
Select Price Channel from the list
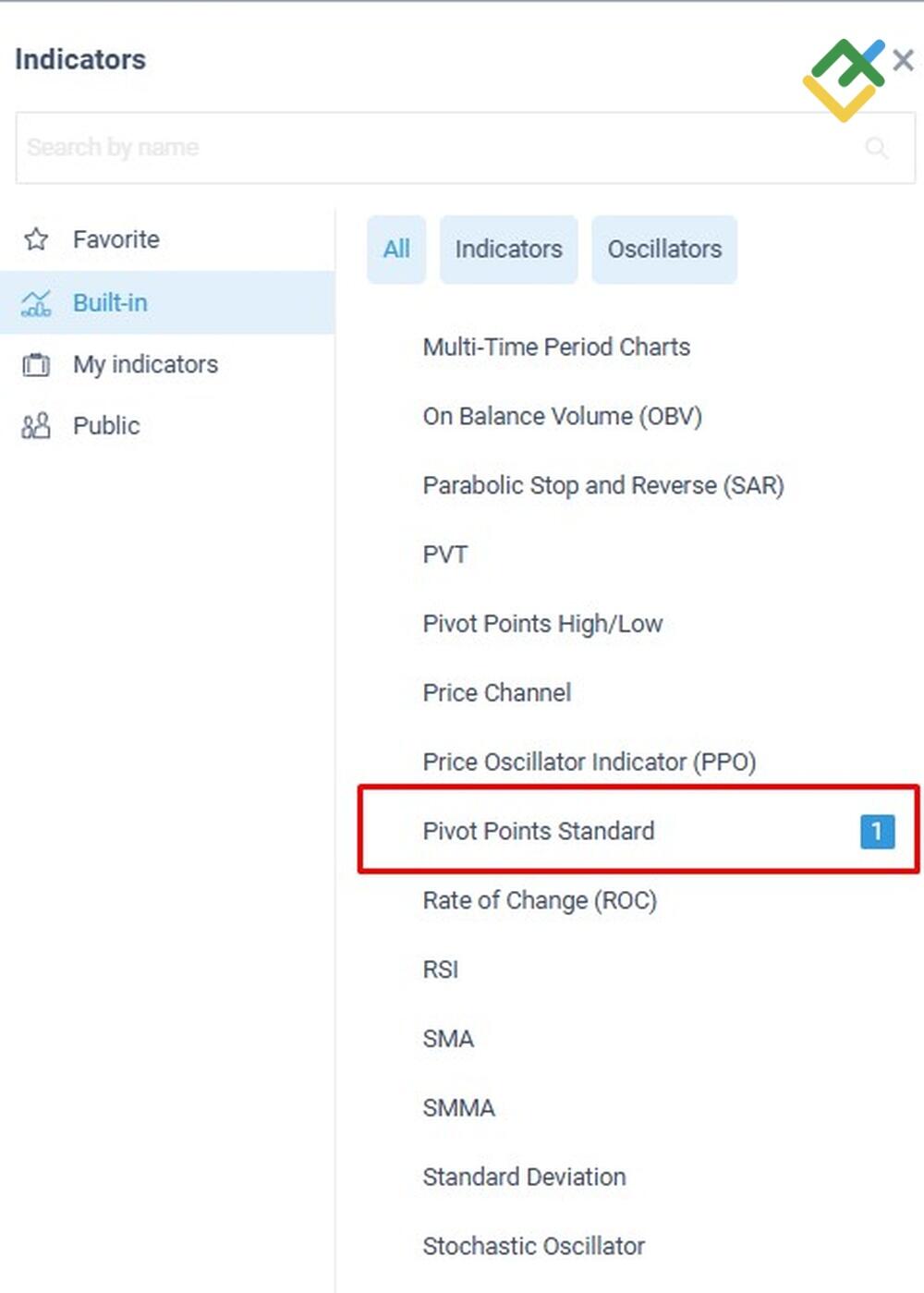coord(496,692)
